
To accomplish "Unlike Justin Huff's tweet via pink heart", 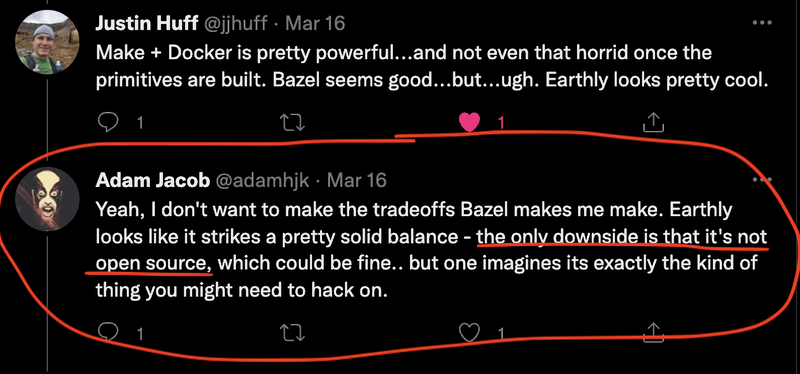I will [469, 122].
